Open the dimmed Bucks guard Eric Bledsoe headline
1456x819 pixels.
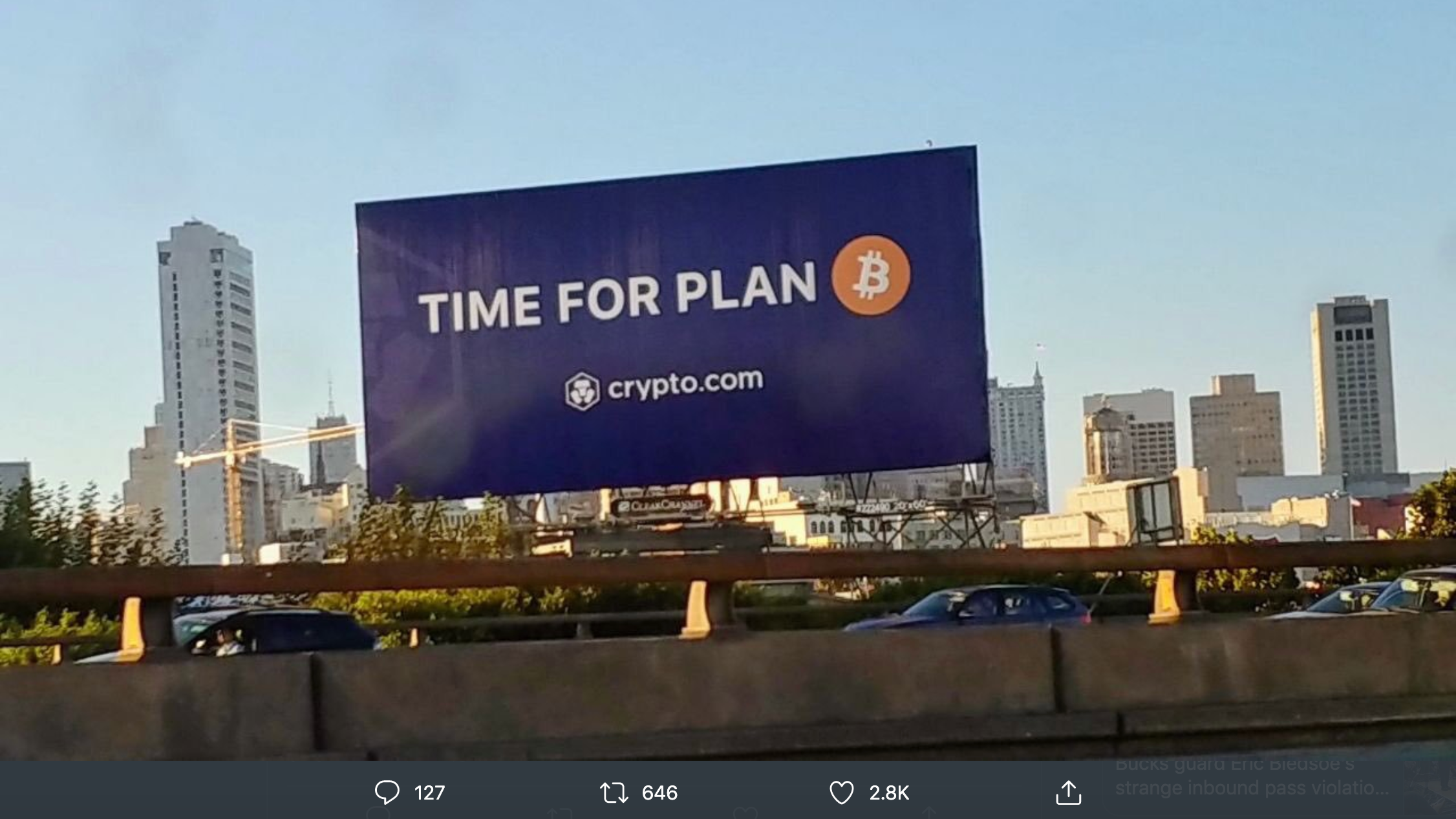coord(1252,777)
